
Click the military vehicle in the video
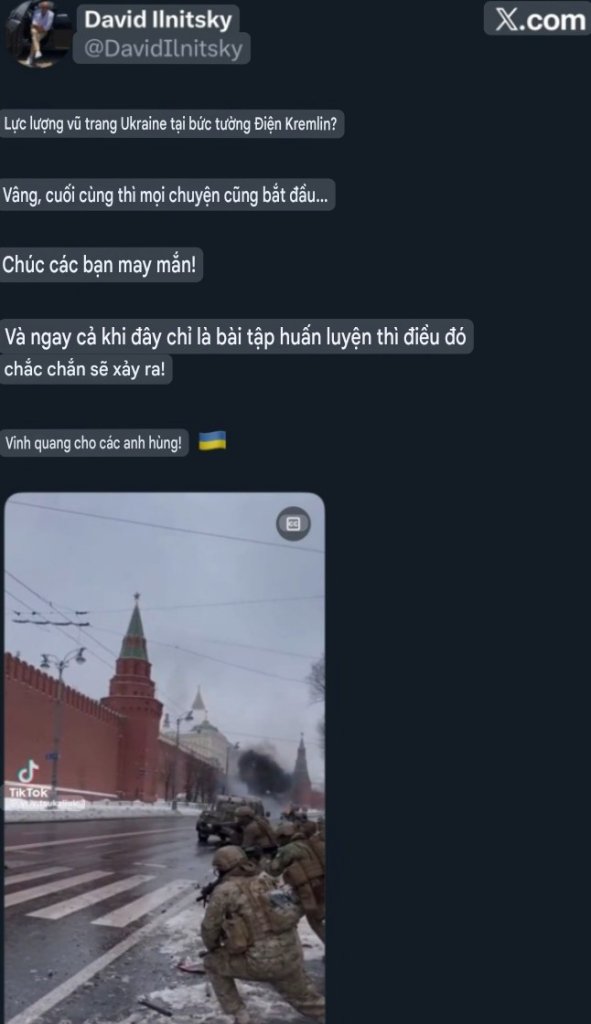[x=223, y=820]
